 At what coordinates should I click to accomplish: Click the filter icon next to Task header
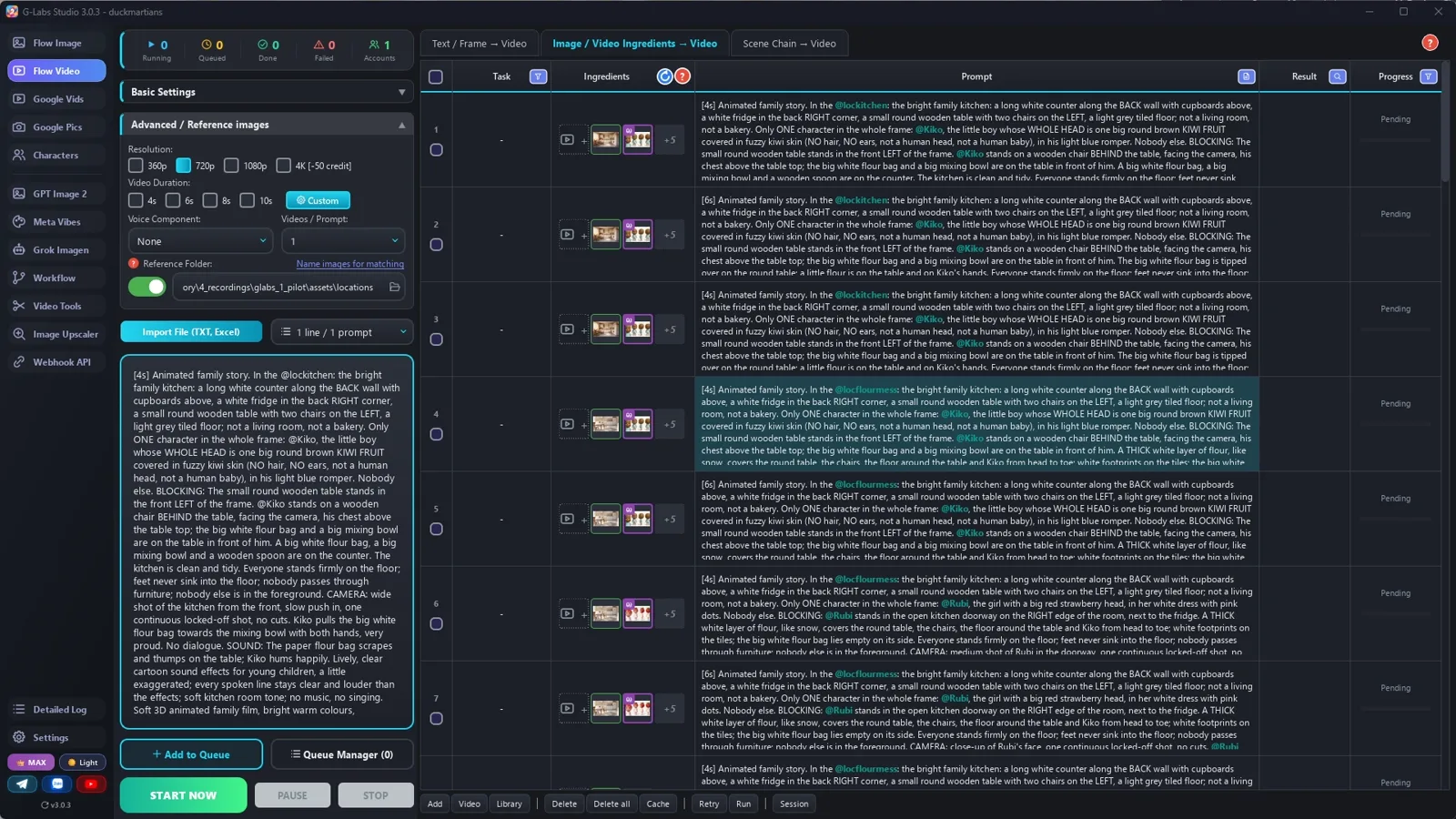[x=538, y=76]
